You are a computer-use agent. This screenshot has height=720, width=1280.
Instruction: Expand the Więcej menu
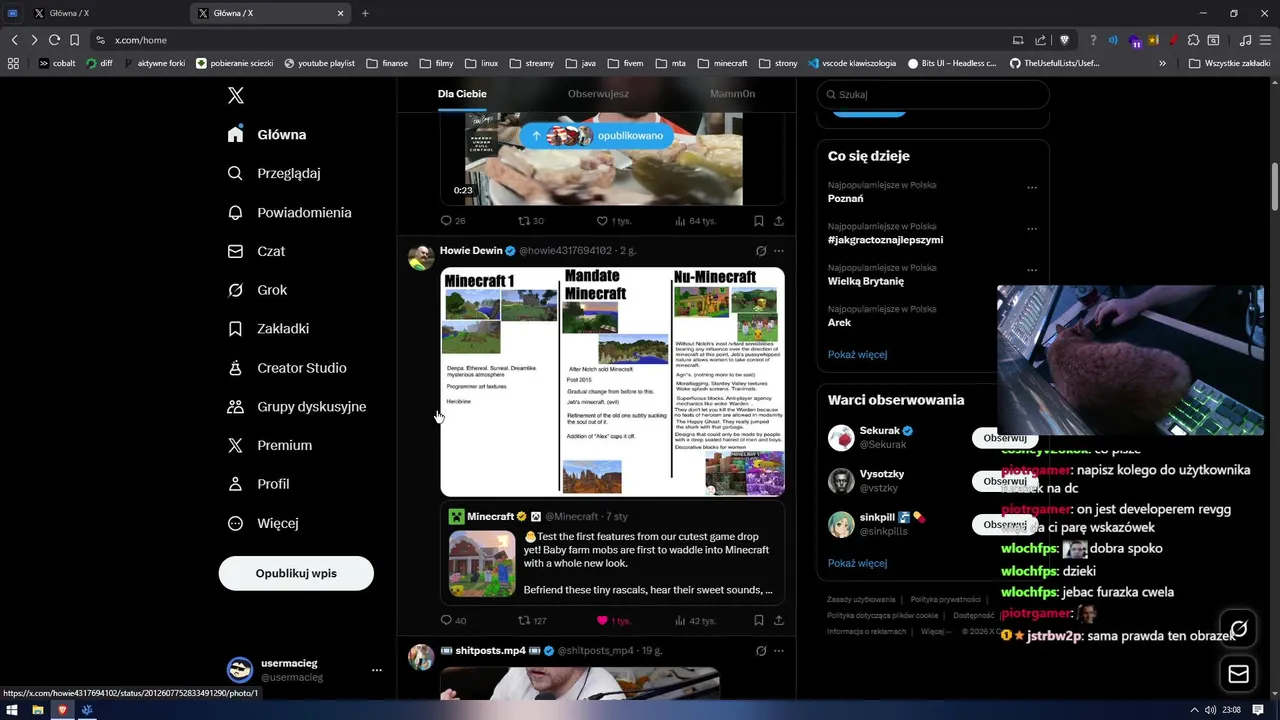263,523
